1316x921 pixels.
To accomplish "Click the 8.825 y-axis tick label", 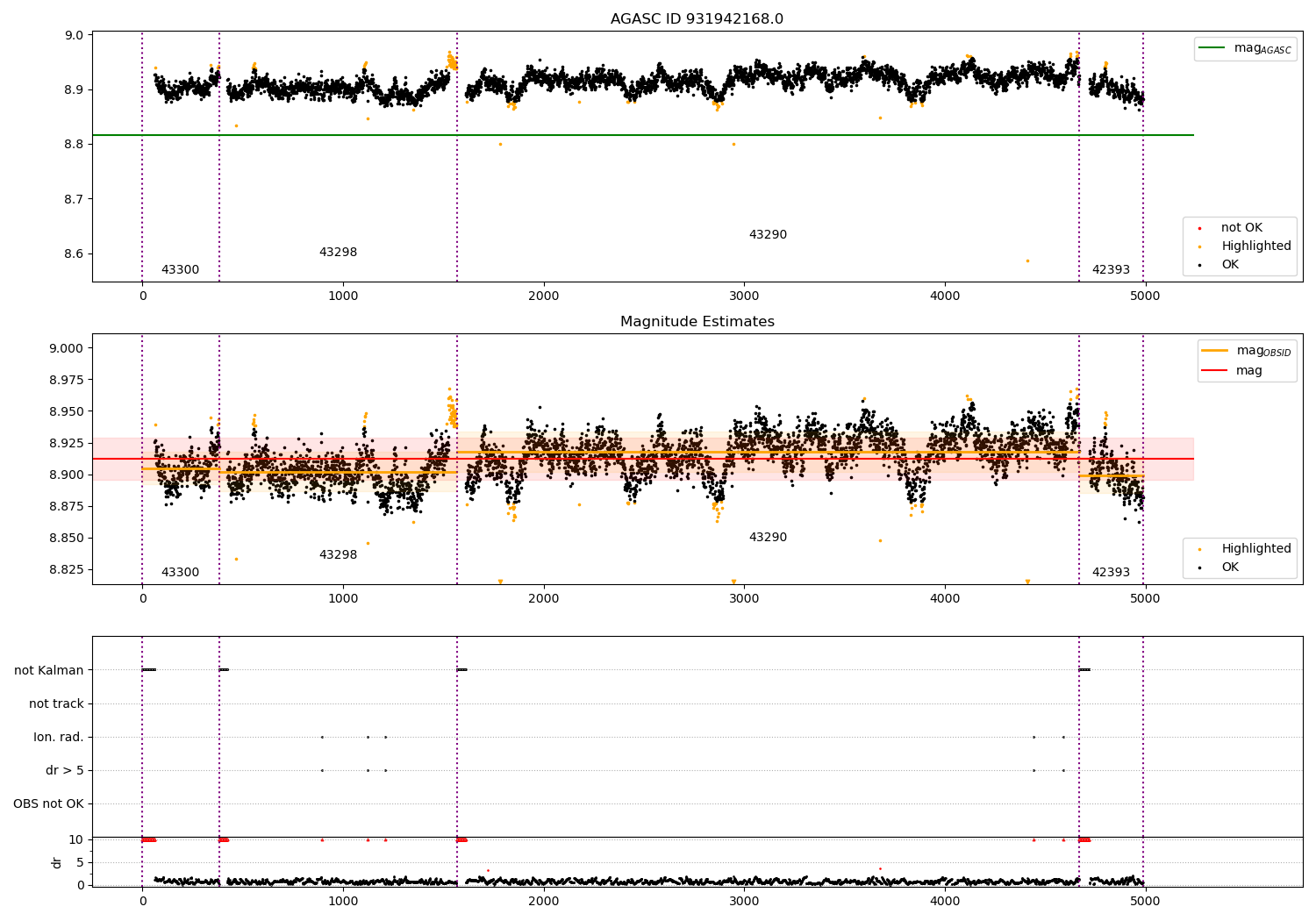I will tap(67, 569).
